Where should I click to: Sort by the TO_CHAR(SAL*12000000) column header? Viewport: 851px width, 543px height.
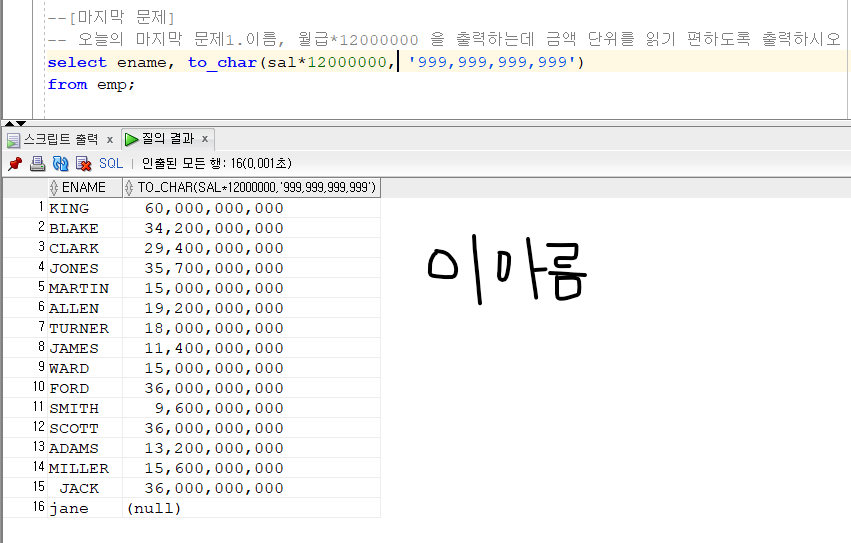[251, 187]
